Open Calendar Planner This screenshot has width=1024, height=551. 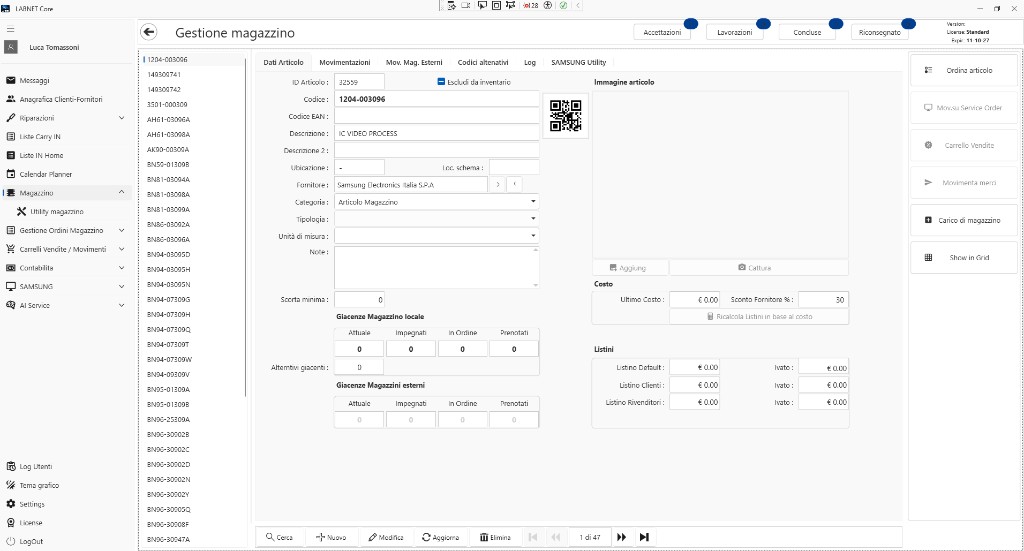pyautogui.click(x=45, y=174)
